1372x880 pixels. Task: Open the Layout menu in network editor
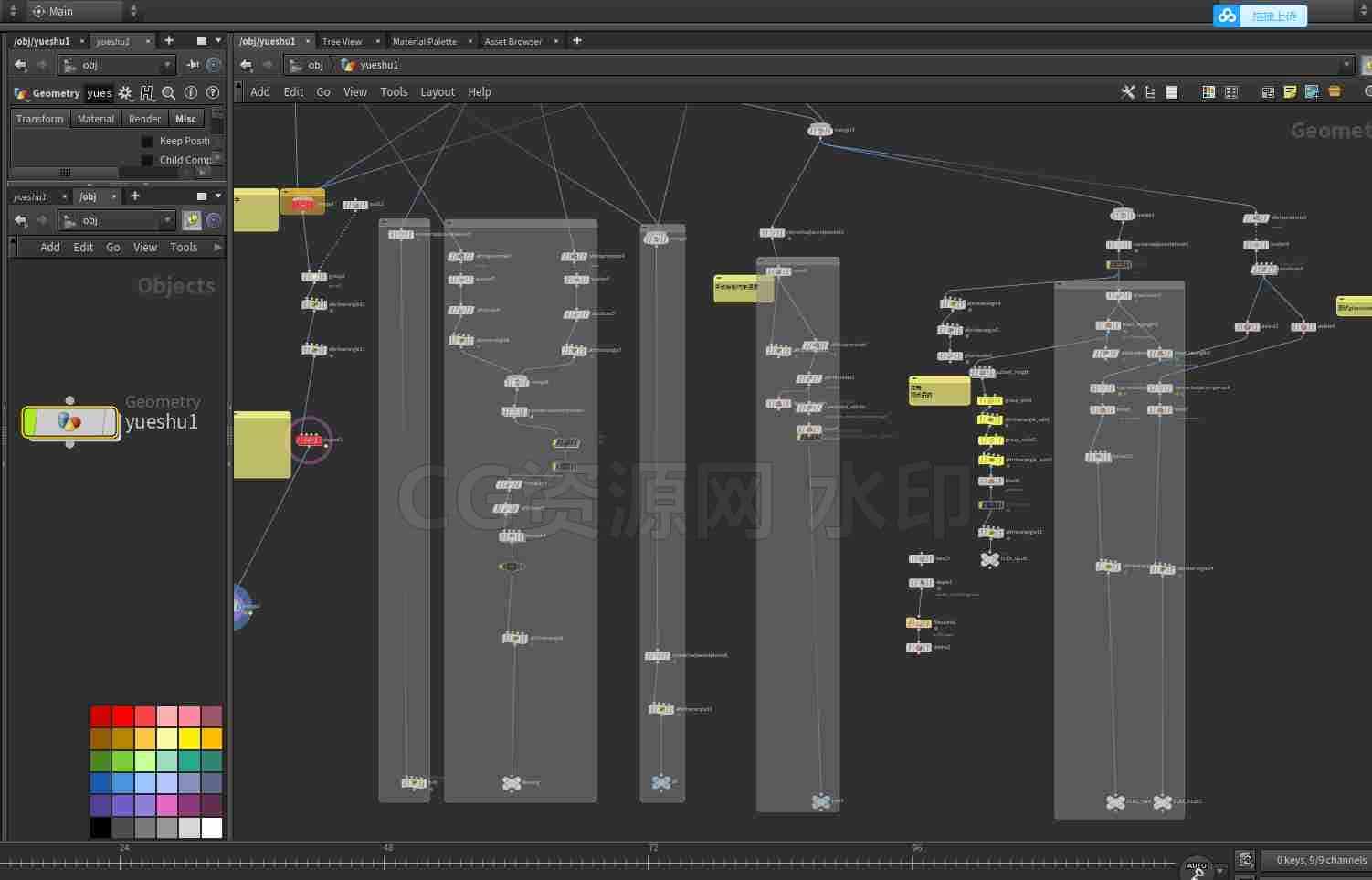coord(437,92)
